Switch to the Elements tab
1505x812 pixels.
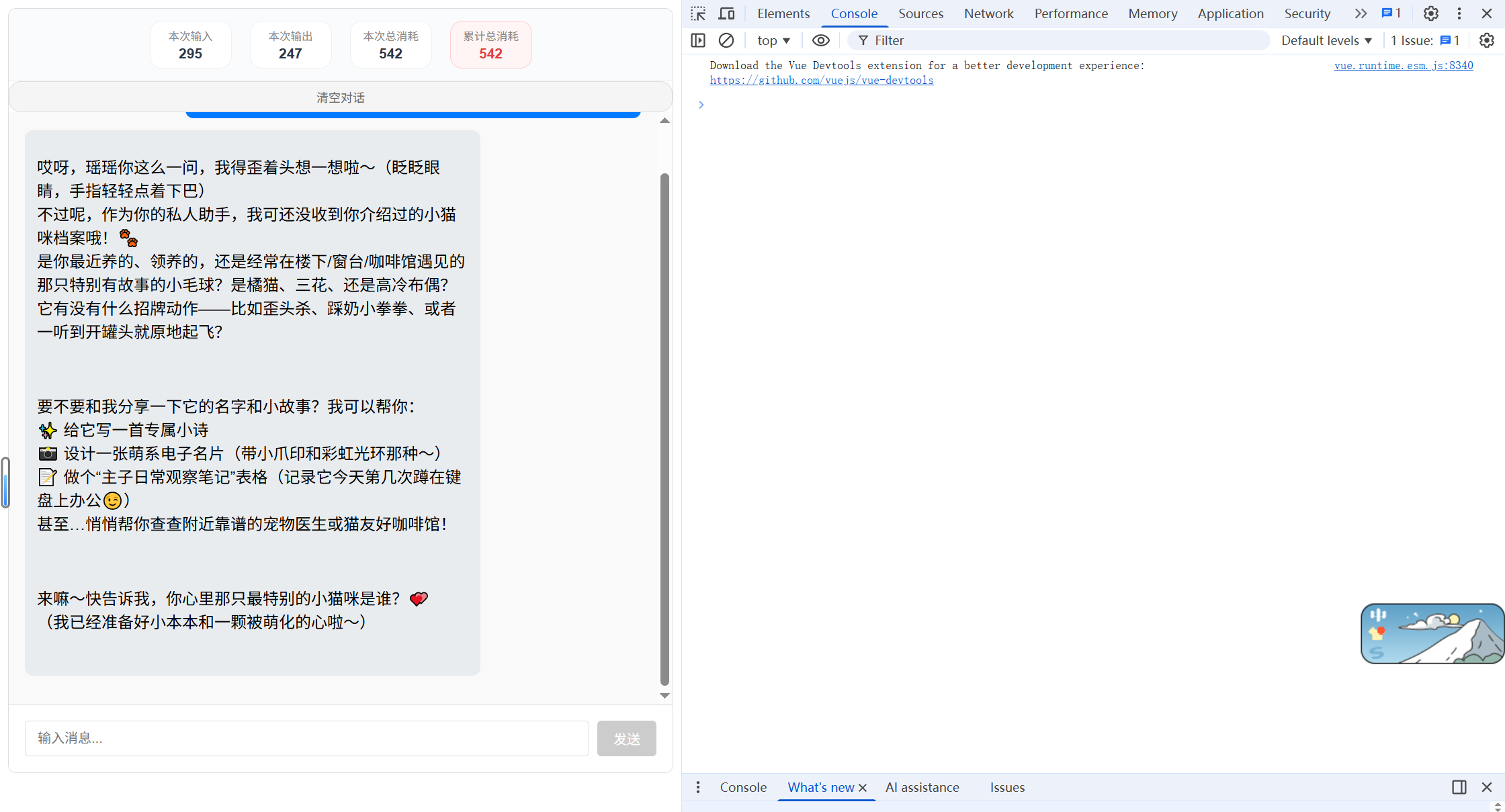point(783,13)
